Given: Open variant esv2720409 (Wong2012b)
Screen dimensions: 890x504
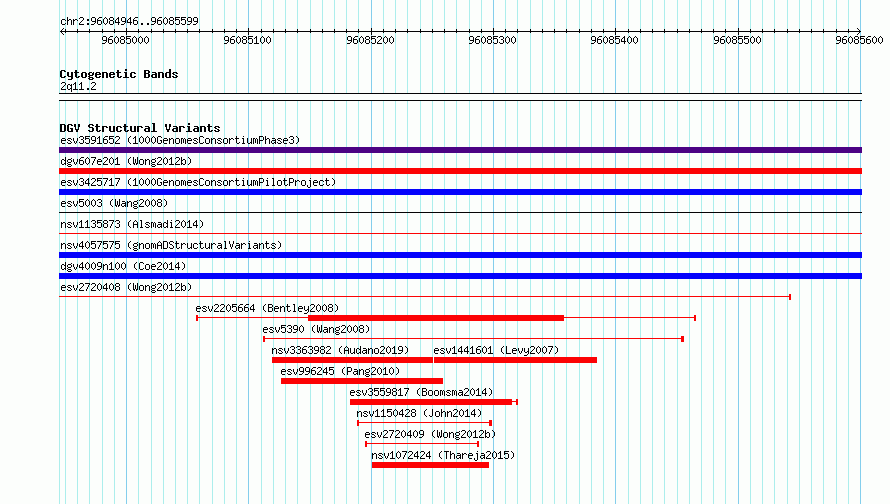Looking at the screenshot, I should (430, 434).
